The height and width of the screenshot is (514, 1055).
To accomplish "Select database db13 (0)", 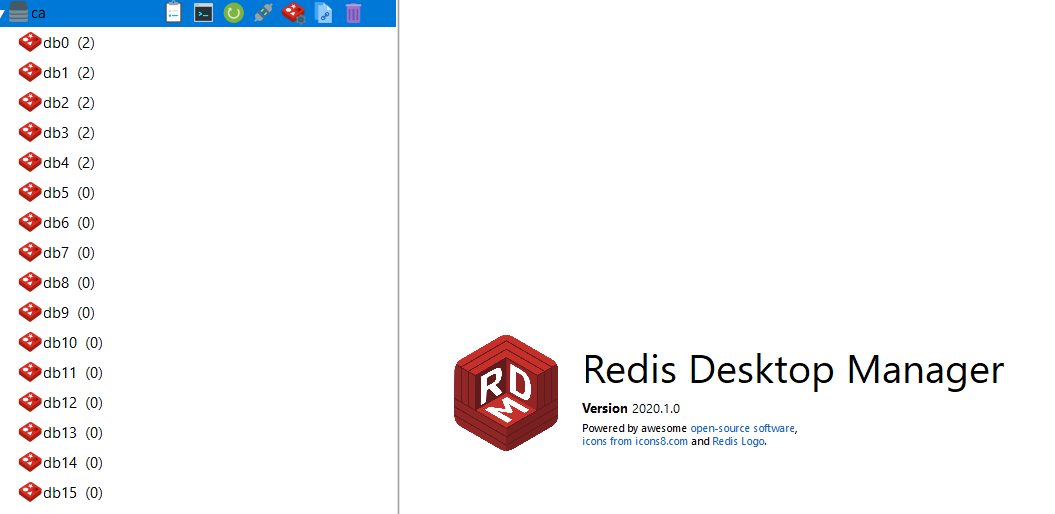I will point(73,433).
